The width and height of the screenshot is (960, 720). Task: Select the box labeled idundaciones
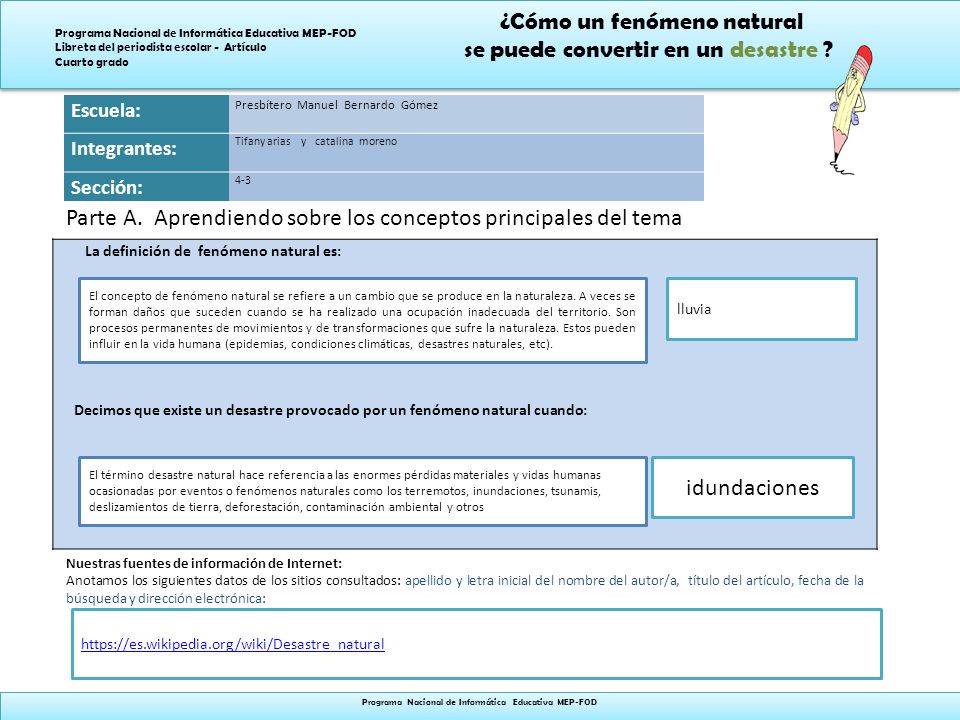click(752, 487)
